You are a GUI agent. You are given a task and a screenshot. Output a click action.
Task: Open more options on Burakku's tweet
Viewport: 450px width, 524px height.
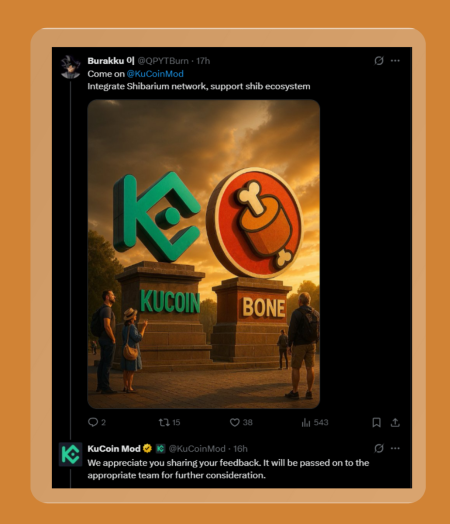[395, 60]
